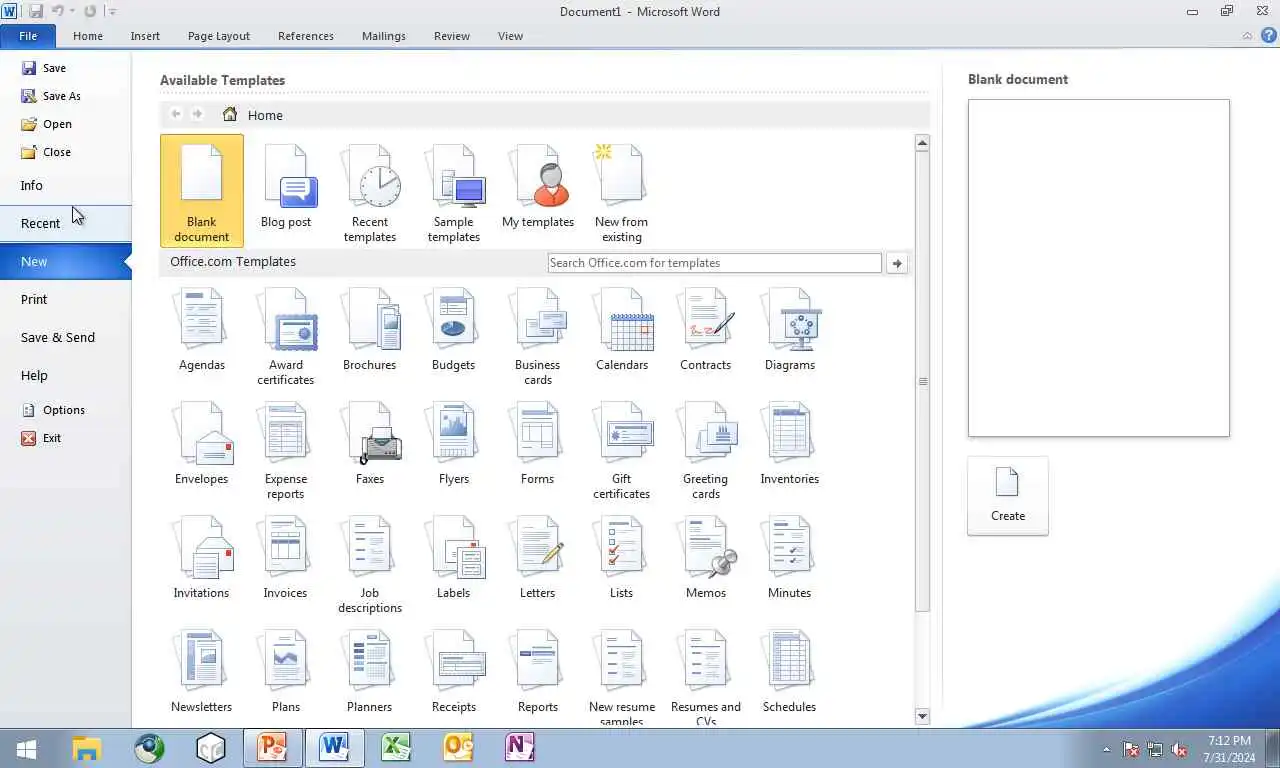Switch to the Review tab
1280x768 pixels.
(452, 36)
